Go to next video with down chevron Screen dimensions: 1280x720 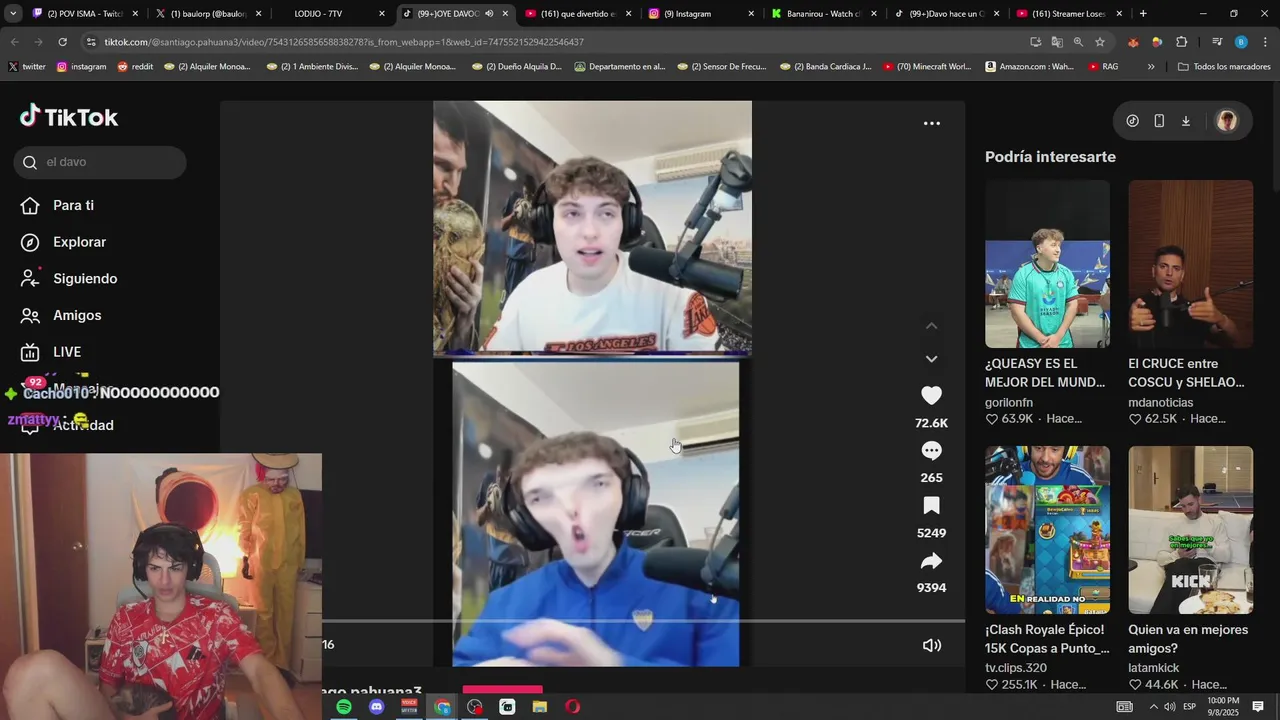(931, 359)
